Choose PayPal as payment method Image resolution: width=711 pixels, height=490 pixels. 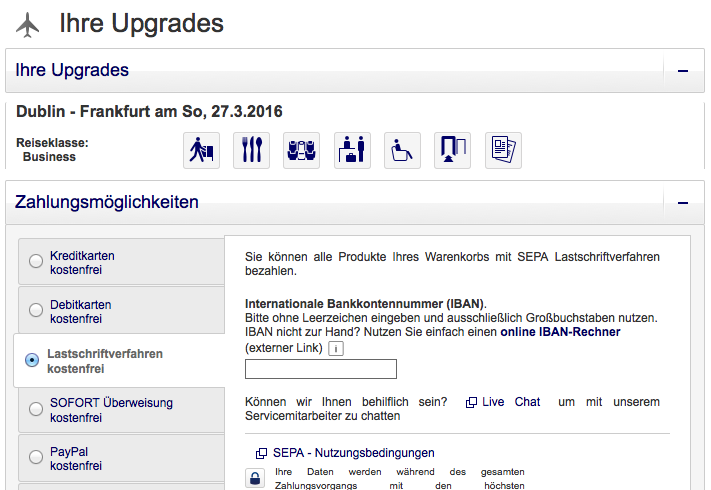point(36,459)
